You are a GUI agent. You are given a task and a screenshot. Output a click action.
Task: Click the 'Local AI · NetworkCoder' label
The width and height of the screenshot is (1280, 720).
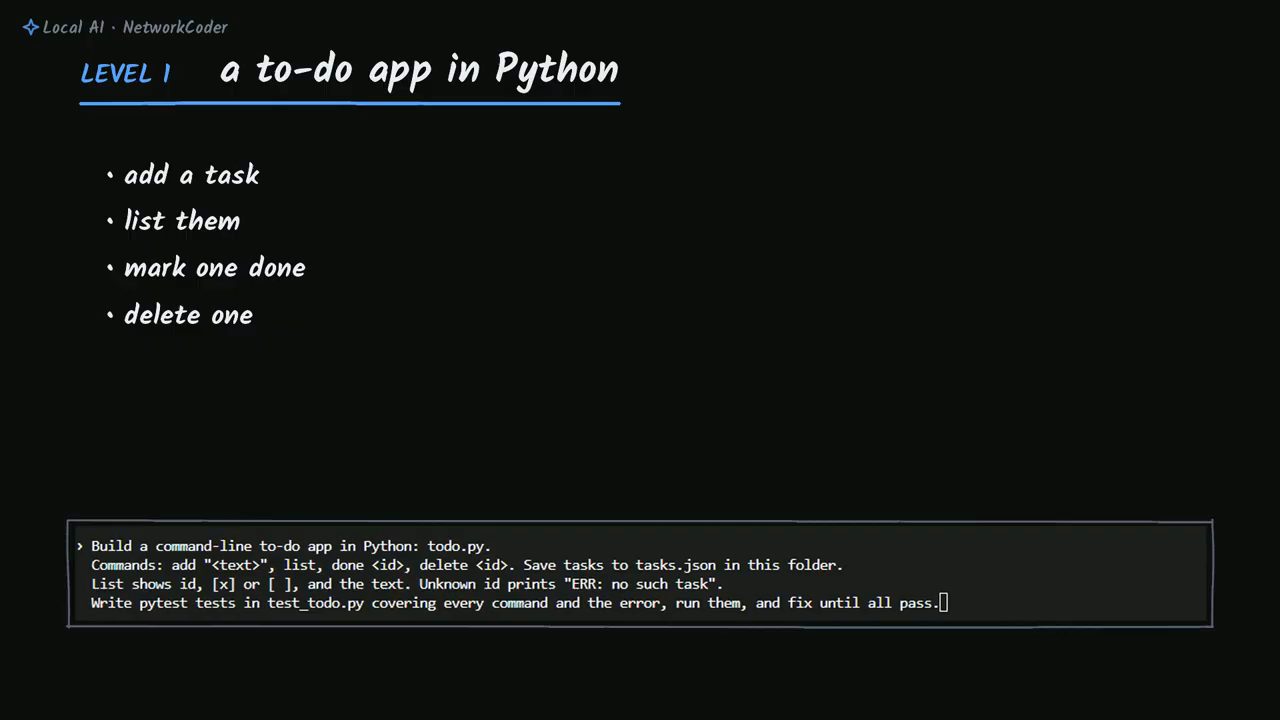(x=135, y=27)
